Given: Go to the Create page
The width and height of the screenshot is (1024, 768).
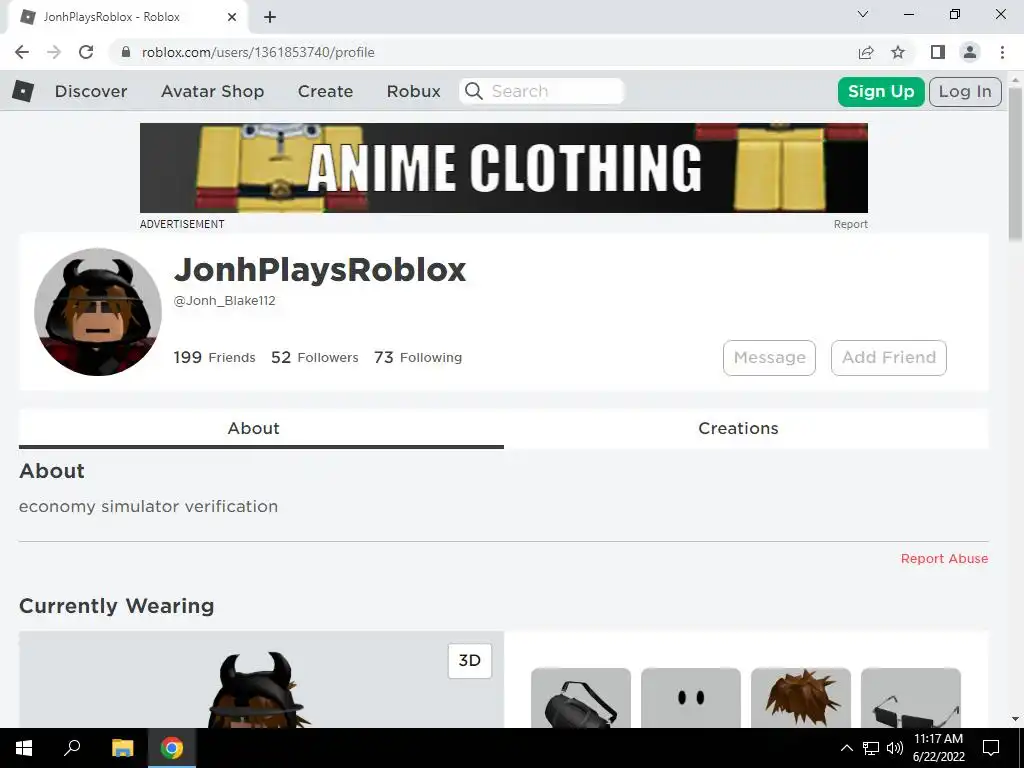Looking at the screenshot, I should (x=325, y=91).
